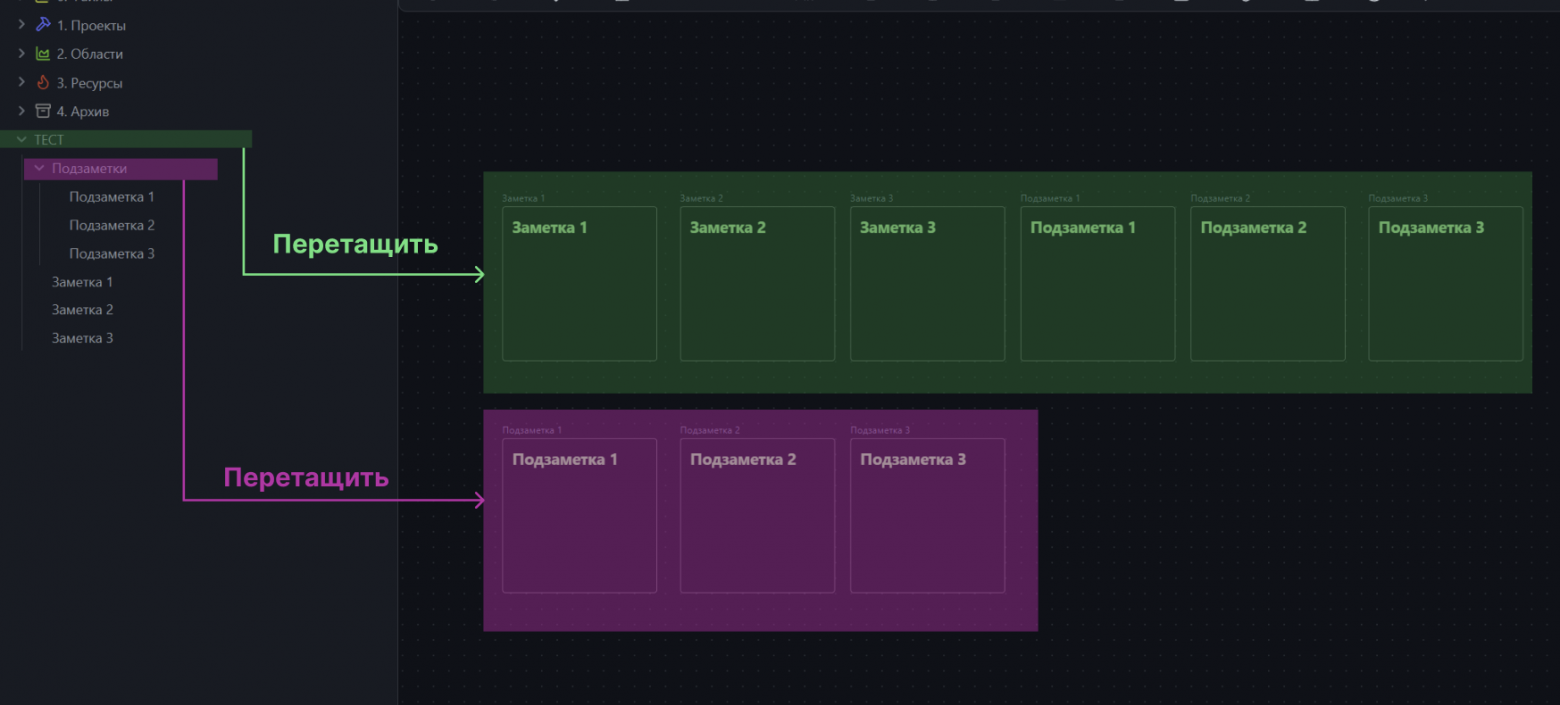Collapse the Подзаметки subfolder chevron
1560x705 pixels.
(x=40, y=169)
